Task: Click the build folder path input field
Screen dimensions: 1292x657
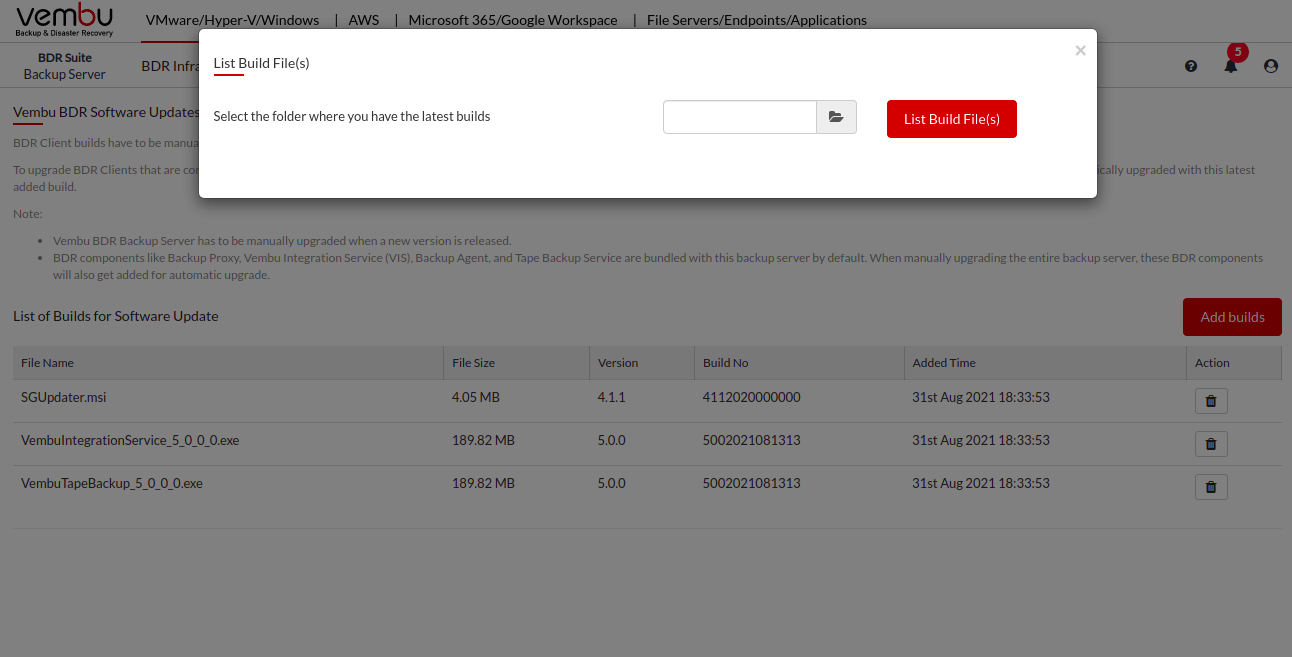Action: point(740,117)
